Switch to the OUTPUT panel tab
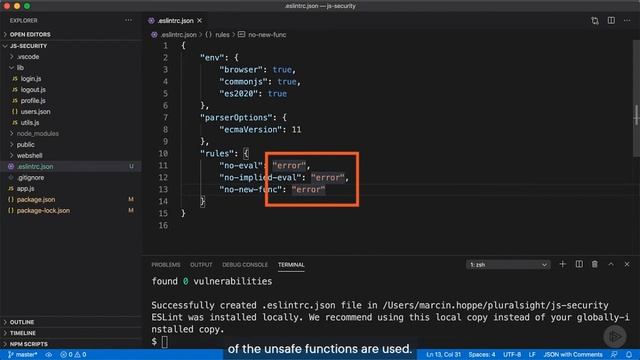640x360 pixels. tap(201, 265)
